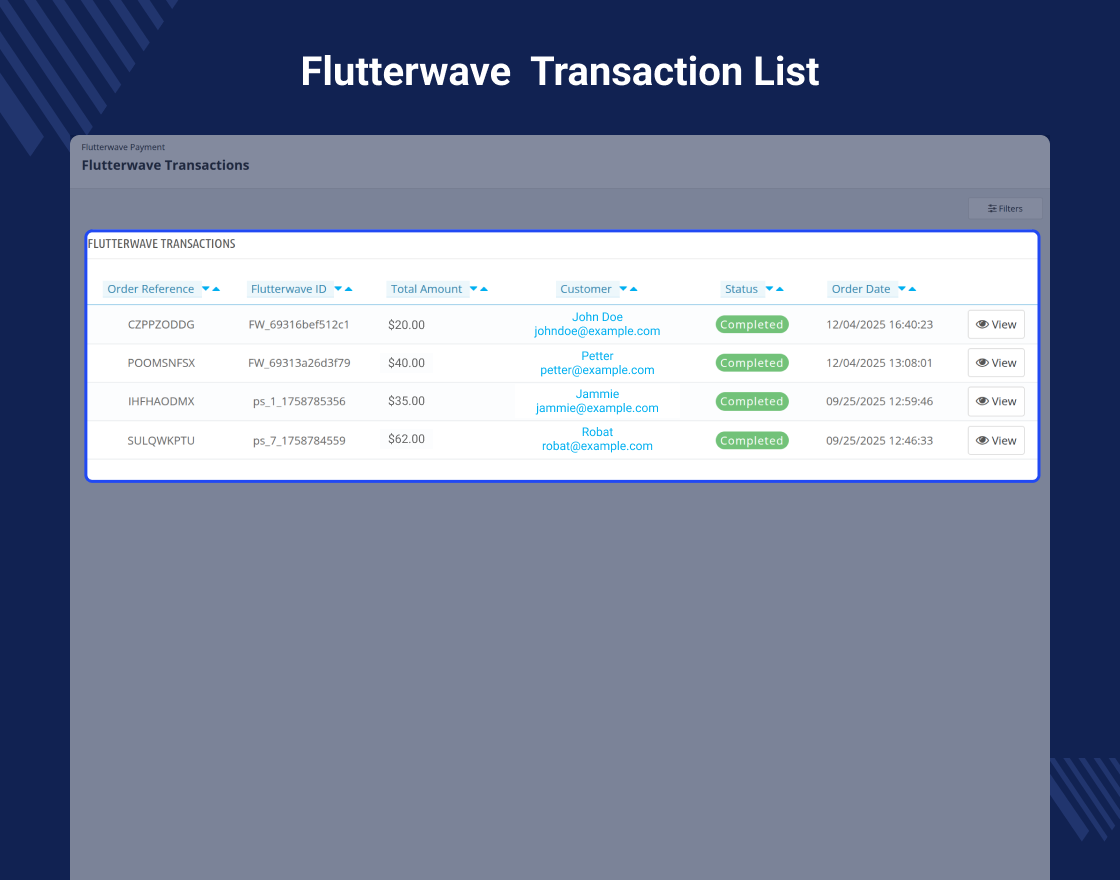Open the johndoe@example.com email link
The height and width of the screenshot is (880, 1120).
pos(597,331)
